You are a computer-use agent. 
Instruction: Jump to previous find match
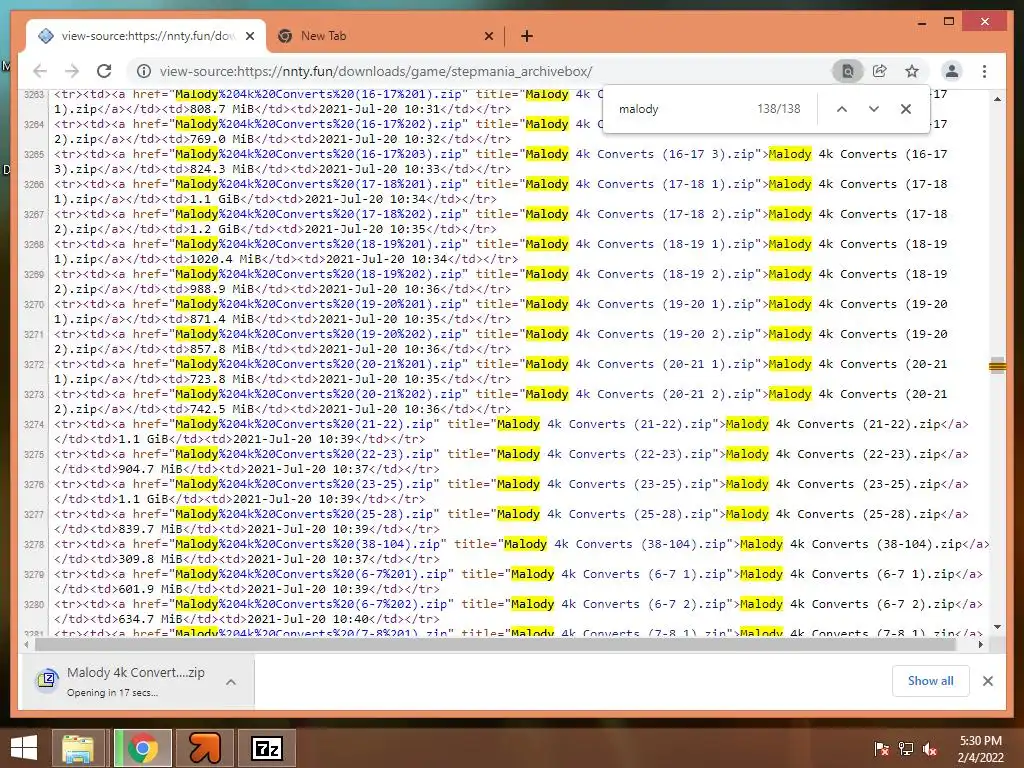coord(842,109)
